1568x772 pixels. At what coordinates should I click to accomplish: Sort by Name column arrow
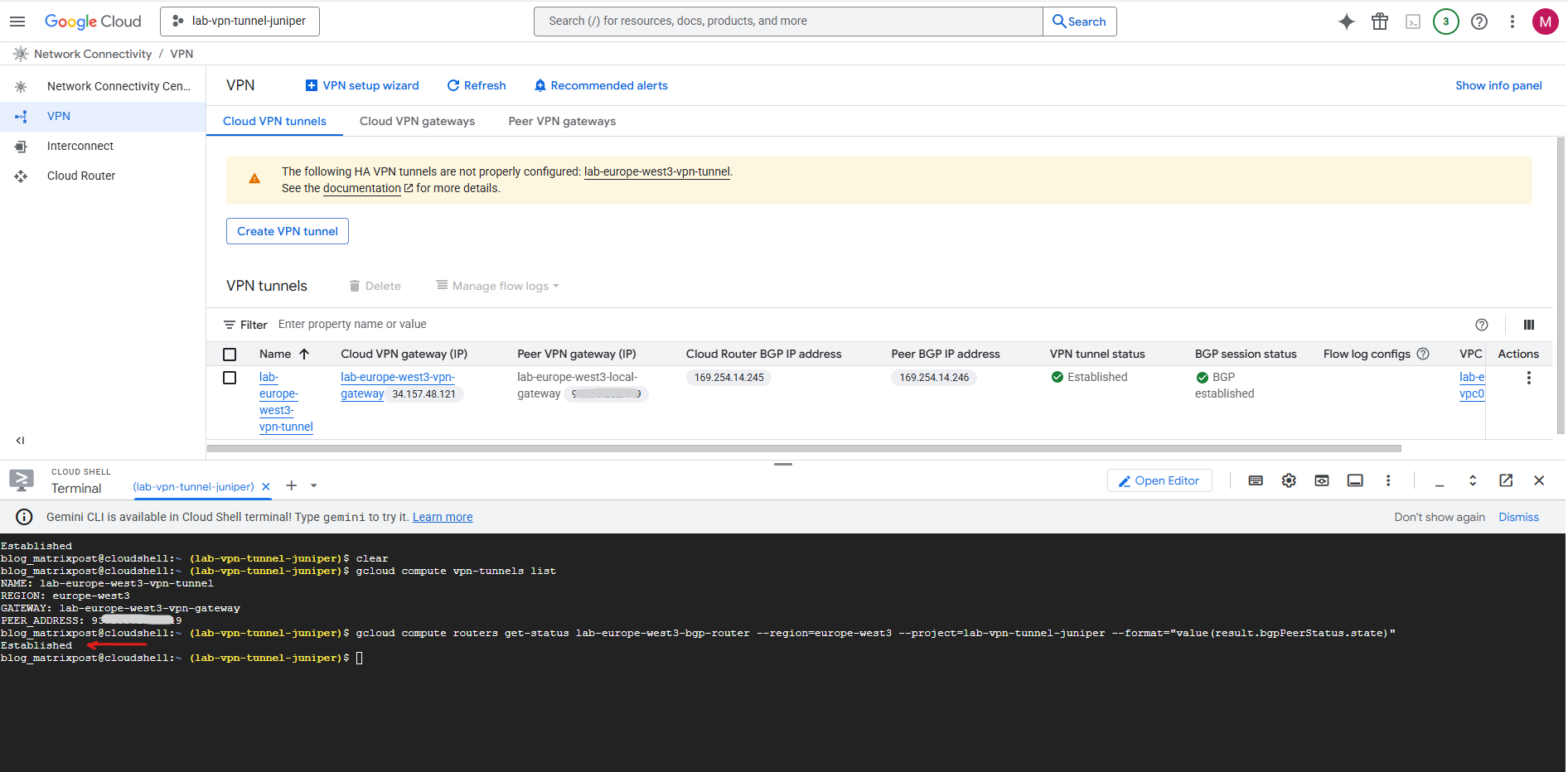304,354
